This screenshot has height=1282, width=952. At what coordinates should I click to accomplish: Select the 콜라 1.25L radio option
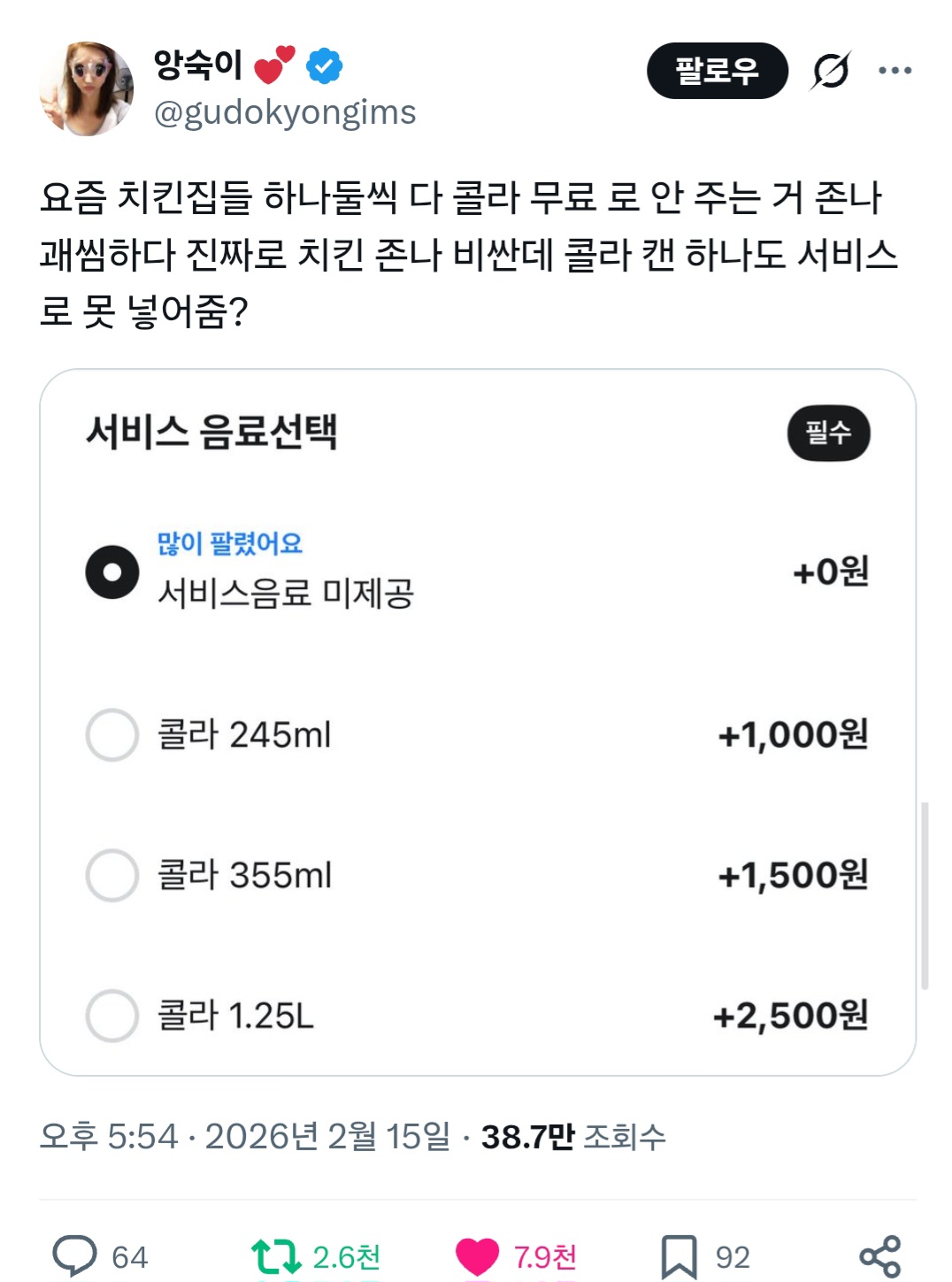click(x=112, y=1016)
